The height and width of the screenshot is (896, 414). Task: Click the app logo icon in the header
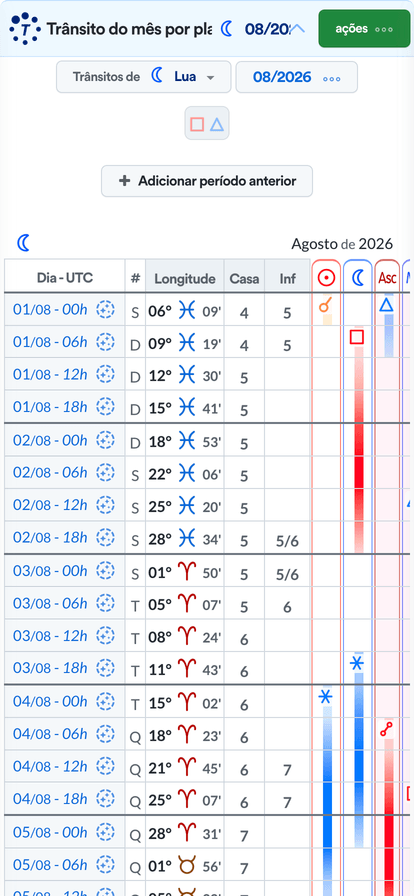tap(25, 28)
